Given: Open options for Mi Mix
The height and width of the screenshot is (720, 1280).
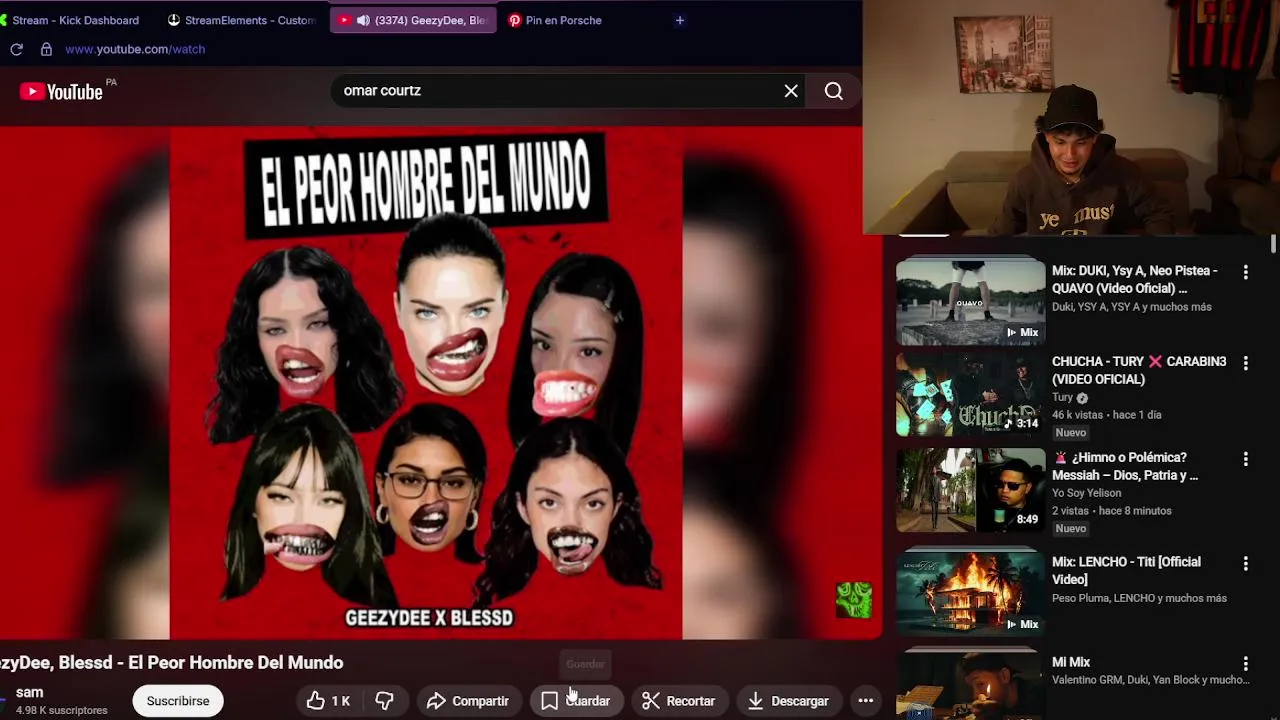Looking at the screenshot, I should coord(1245,664).
